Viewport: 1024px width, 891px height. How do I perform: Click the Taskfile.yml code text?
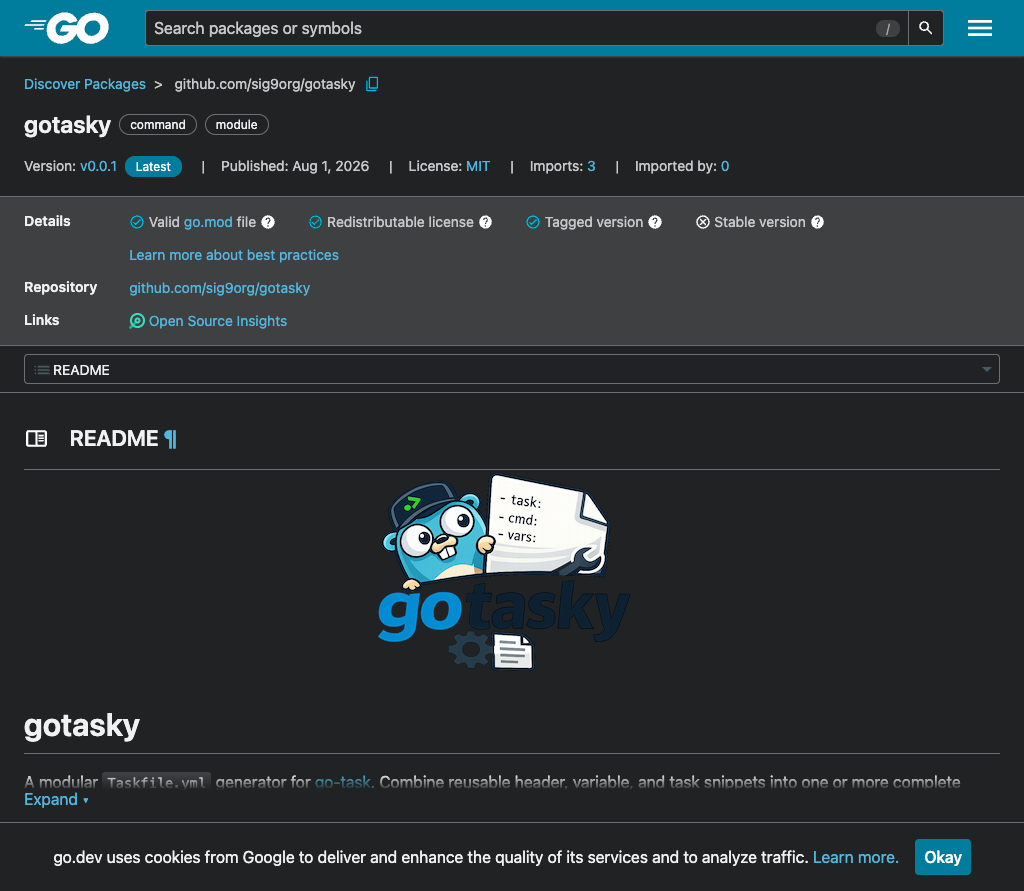(x=156, y=782)
